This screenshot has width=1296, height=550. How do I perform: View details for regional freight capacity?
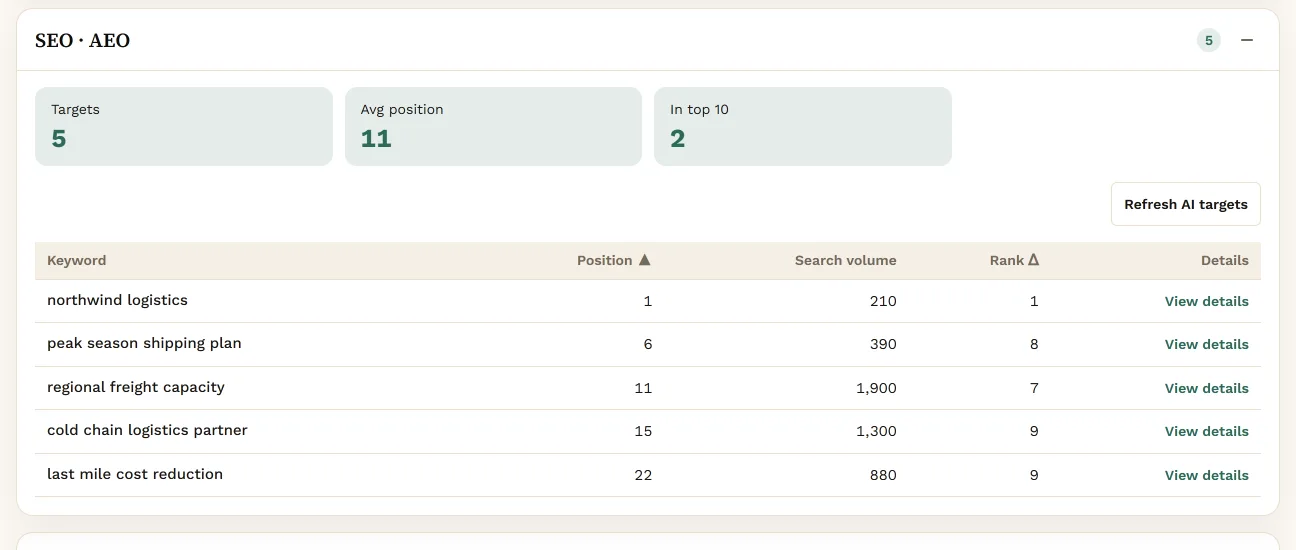pos(1207,388)
